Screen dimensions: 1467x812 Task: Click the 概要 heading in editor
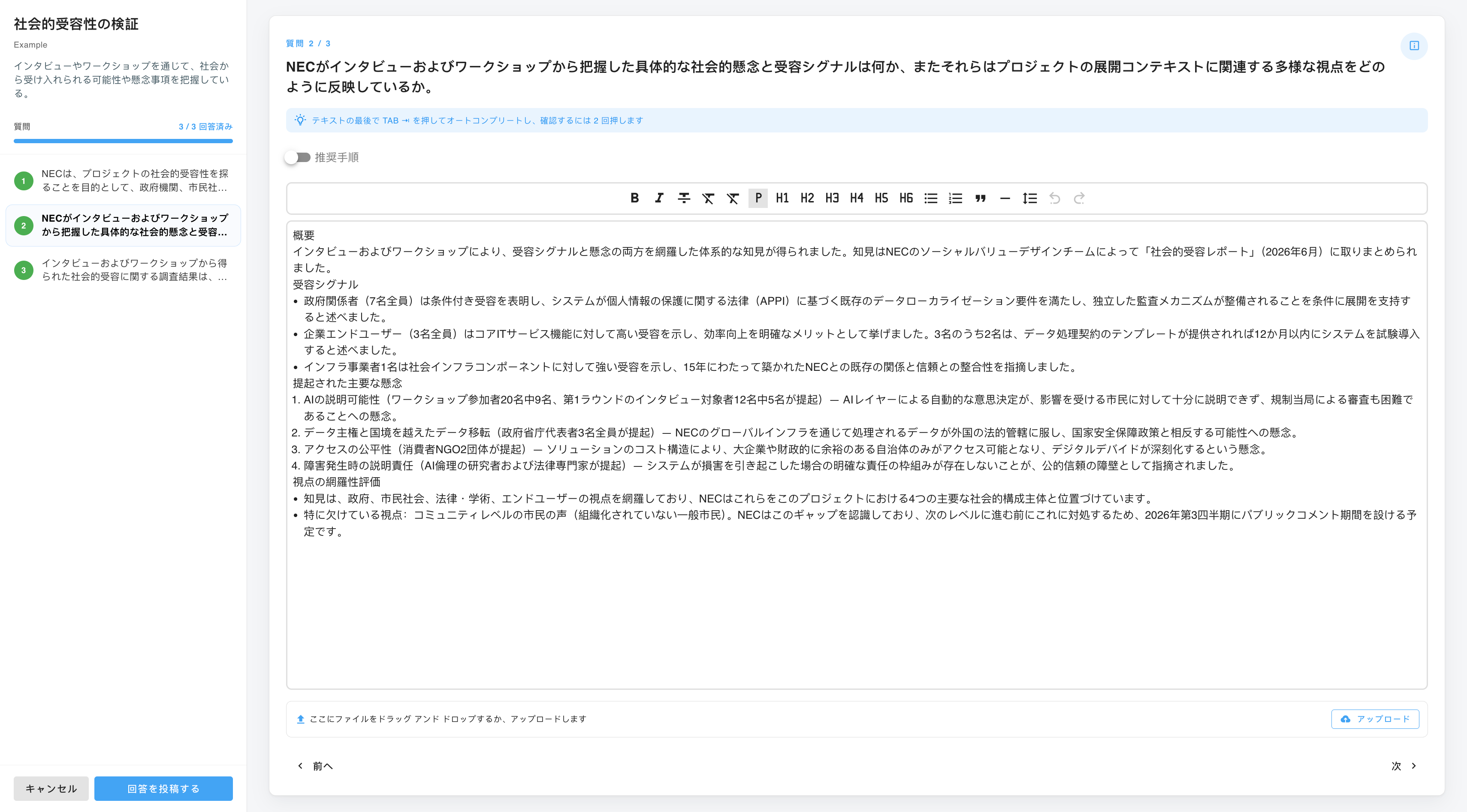[304, 235]
